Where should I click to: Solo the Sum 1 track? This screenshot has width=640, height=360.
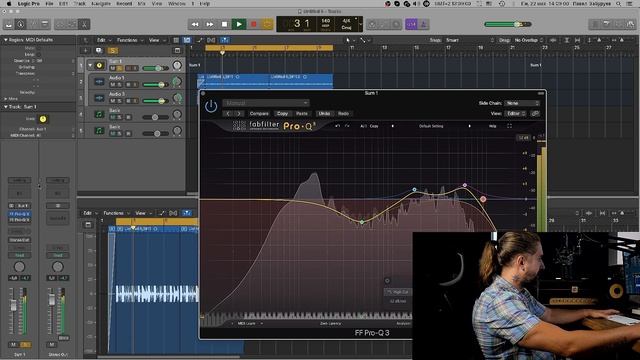tap(120, 68)
